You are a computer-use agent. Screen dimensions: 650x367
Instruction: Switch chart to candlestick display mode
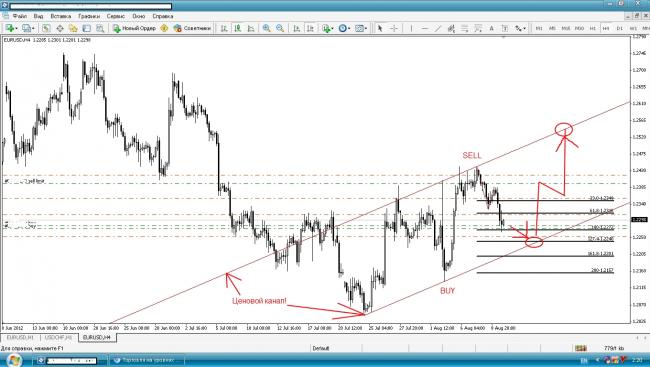238,28
